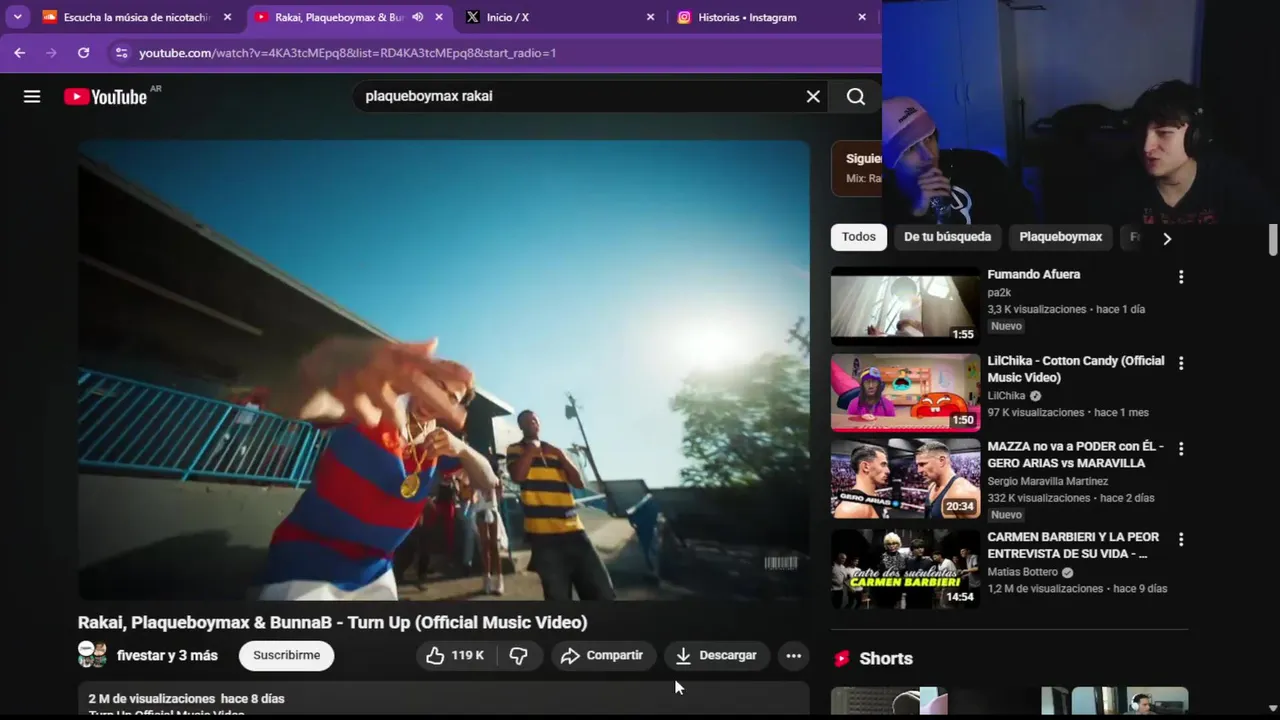
Task: Open fivestar y 3 más channel link
Action: tap(167, 656)
